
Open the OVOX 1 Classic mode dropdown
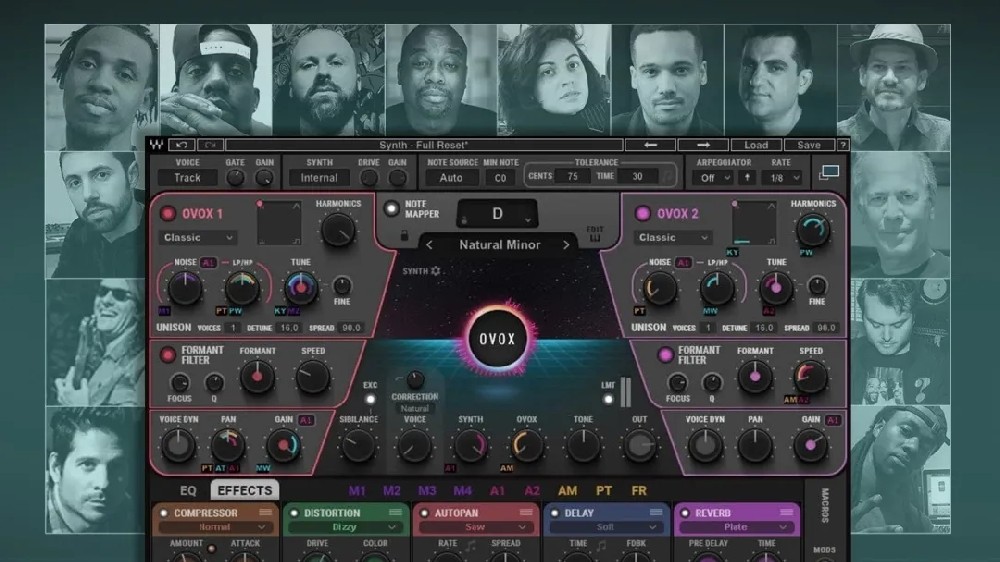pos(198,237)
